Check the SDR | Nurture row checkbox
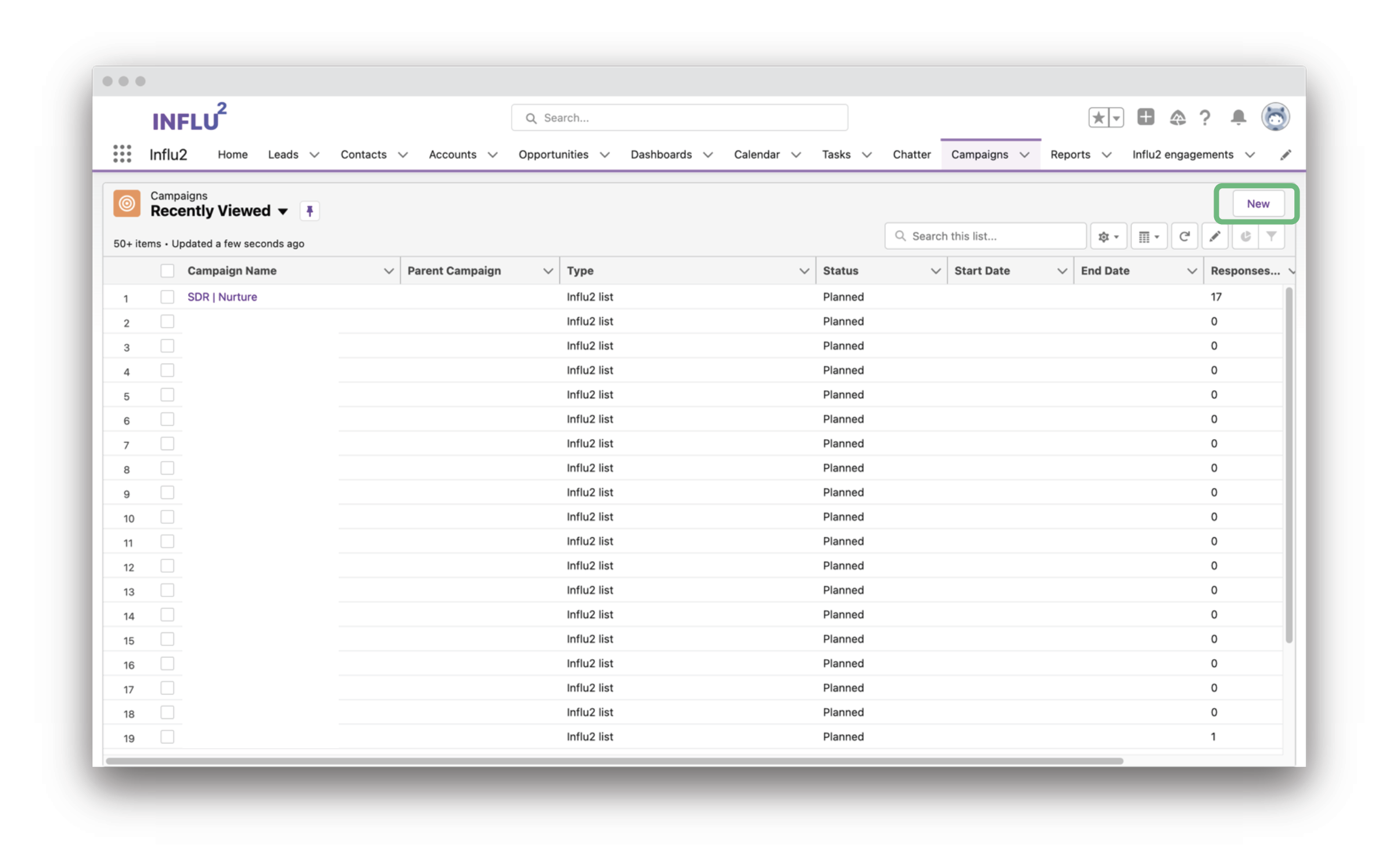Image resolution: width=1400 pixels, height=848 pixels. 167,297
